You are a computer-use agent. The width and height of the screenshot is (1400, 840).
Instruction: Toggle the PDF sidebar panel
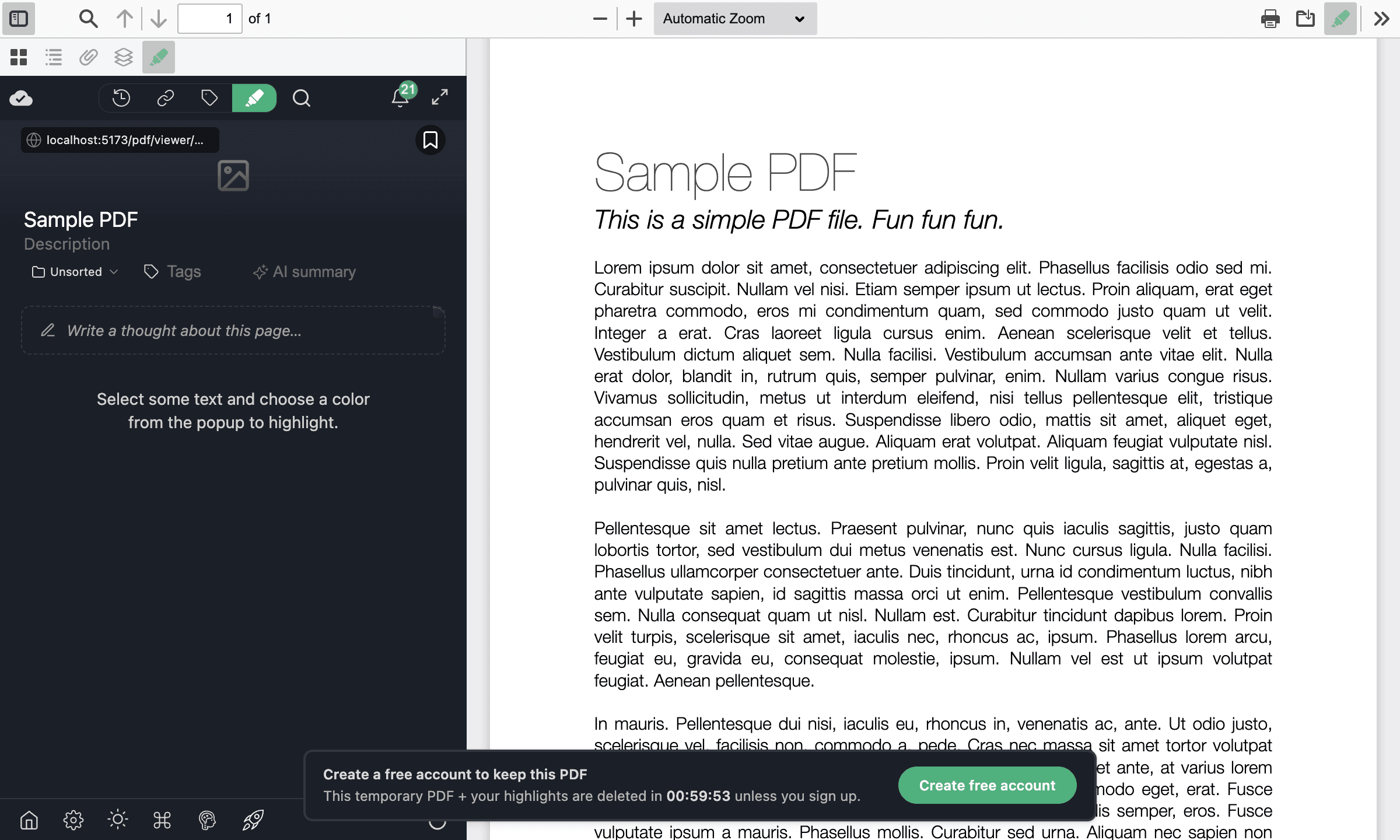(x=19, y=19)
